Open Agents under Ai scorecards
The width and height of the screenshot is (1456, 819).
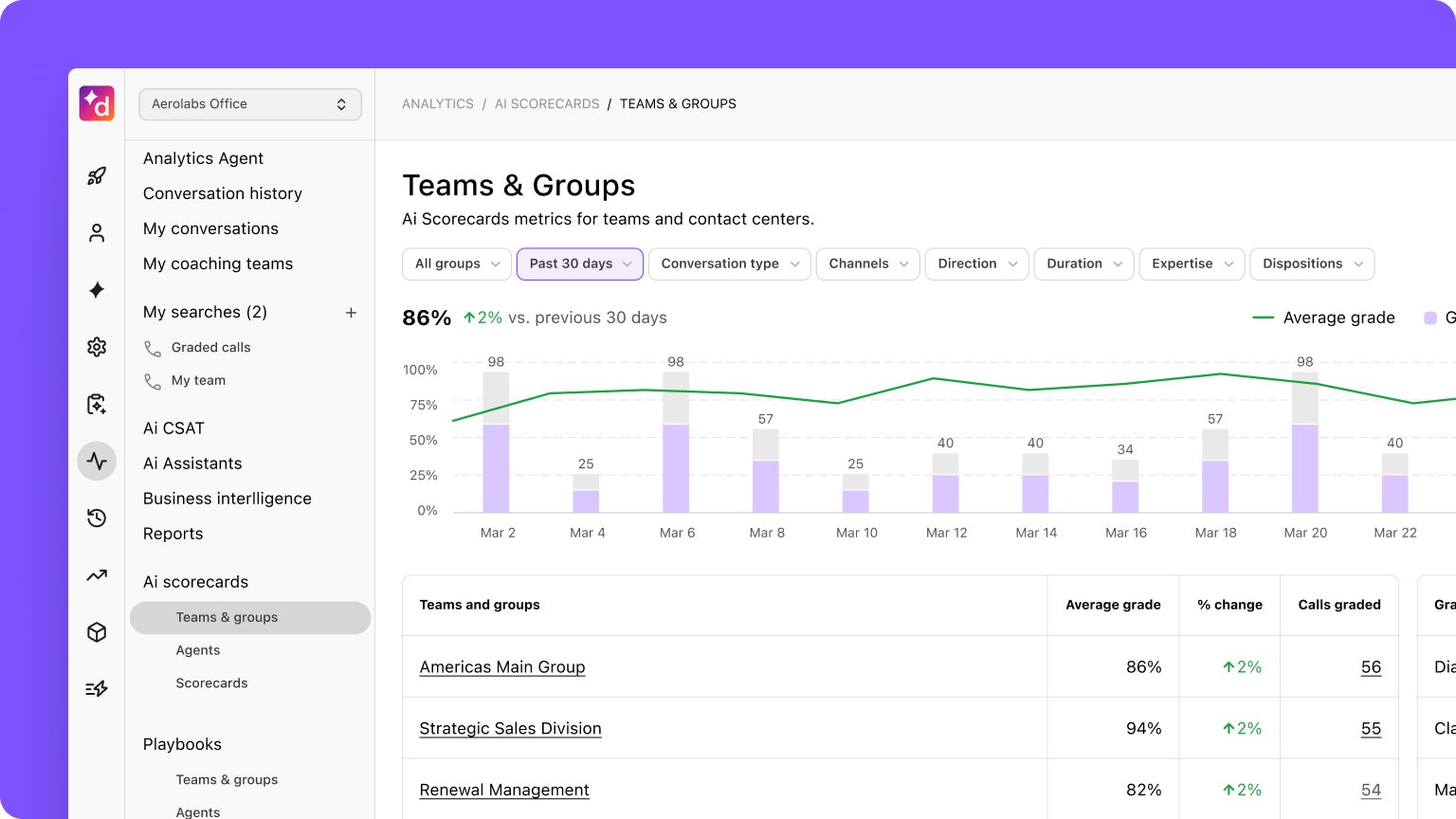[198, 650]
